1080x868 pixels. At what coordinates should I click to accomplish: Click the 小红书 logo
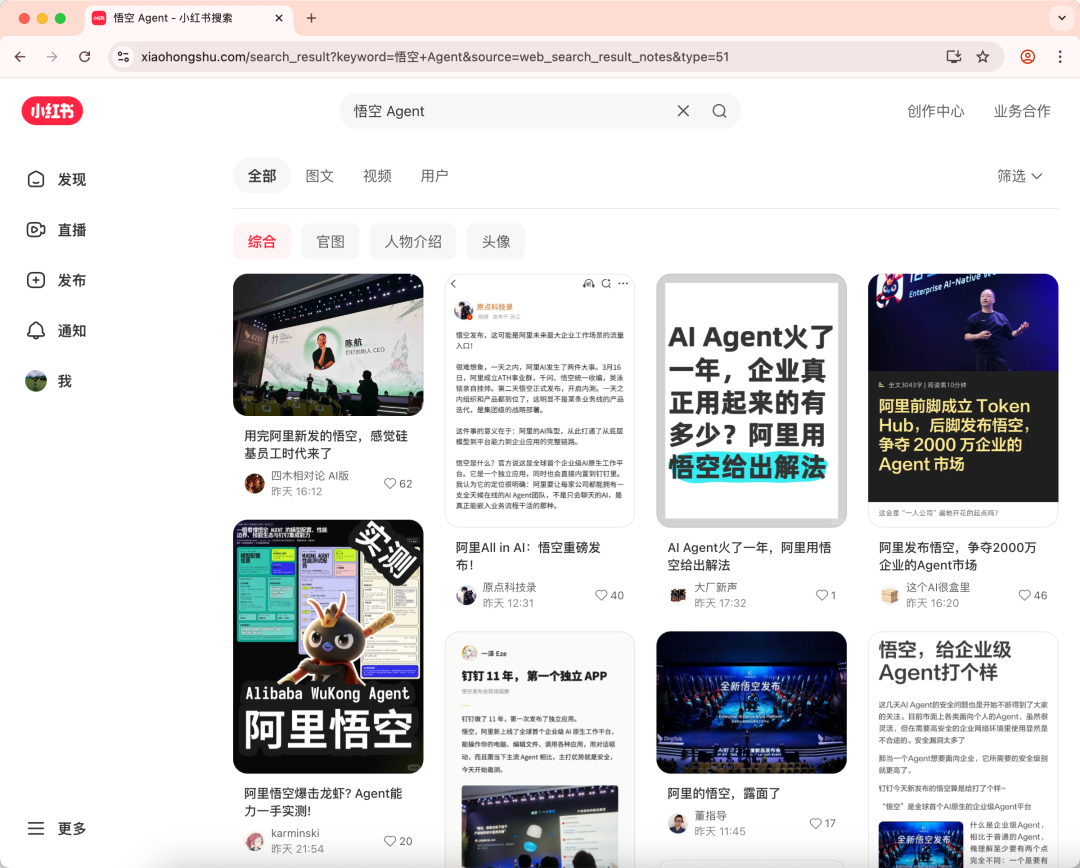pos(51,111)
